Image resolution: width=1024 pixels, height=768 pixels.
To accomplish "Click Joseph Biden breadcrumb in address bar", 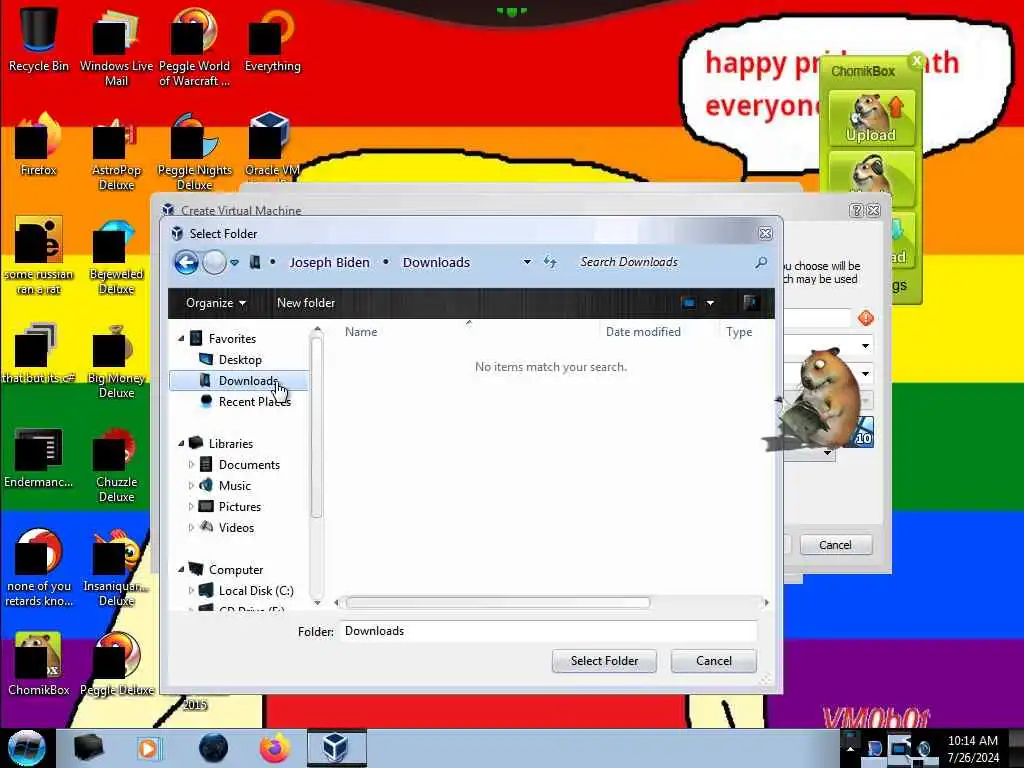I will pos(329,263).
